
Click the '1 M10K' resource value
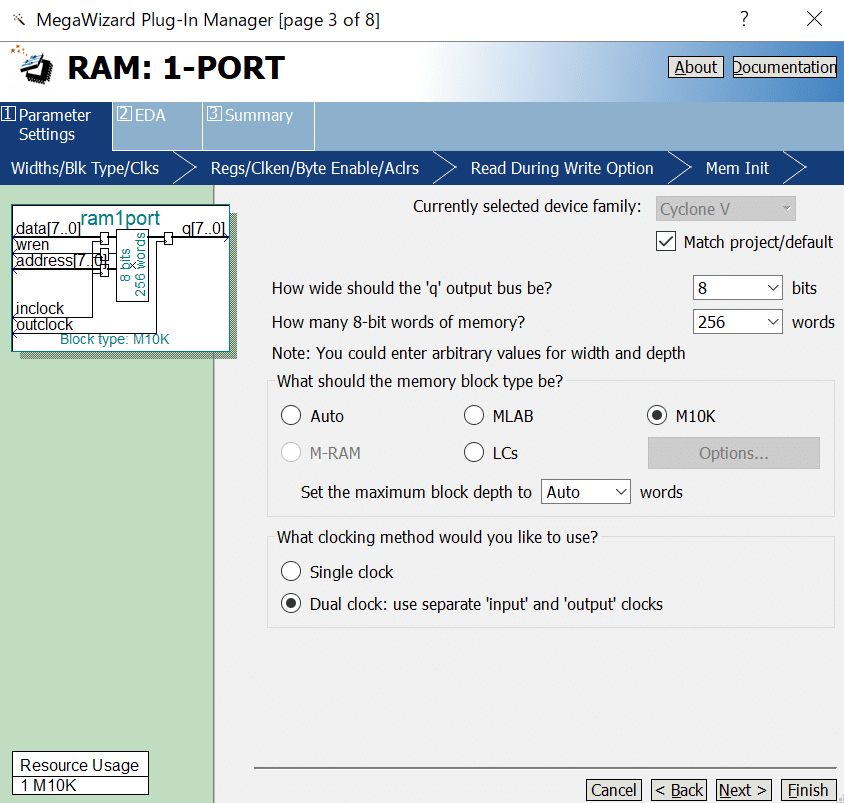point(48,785)
